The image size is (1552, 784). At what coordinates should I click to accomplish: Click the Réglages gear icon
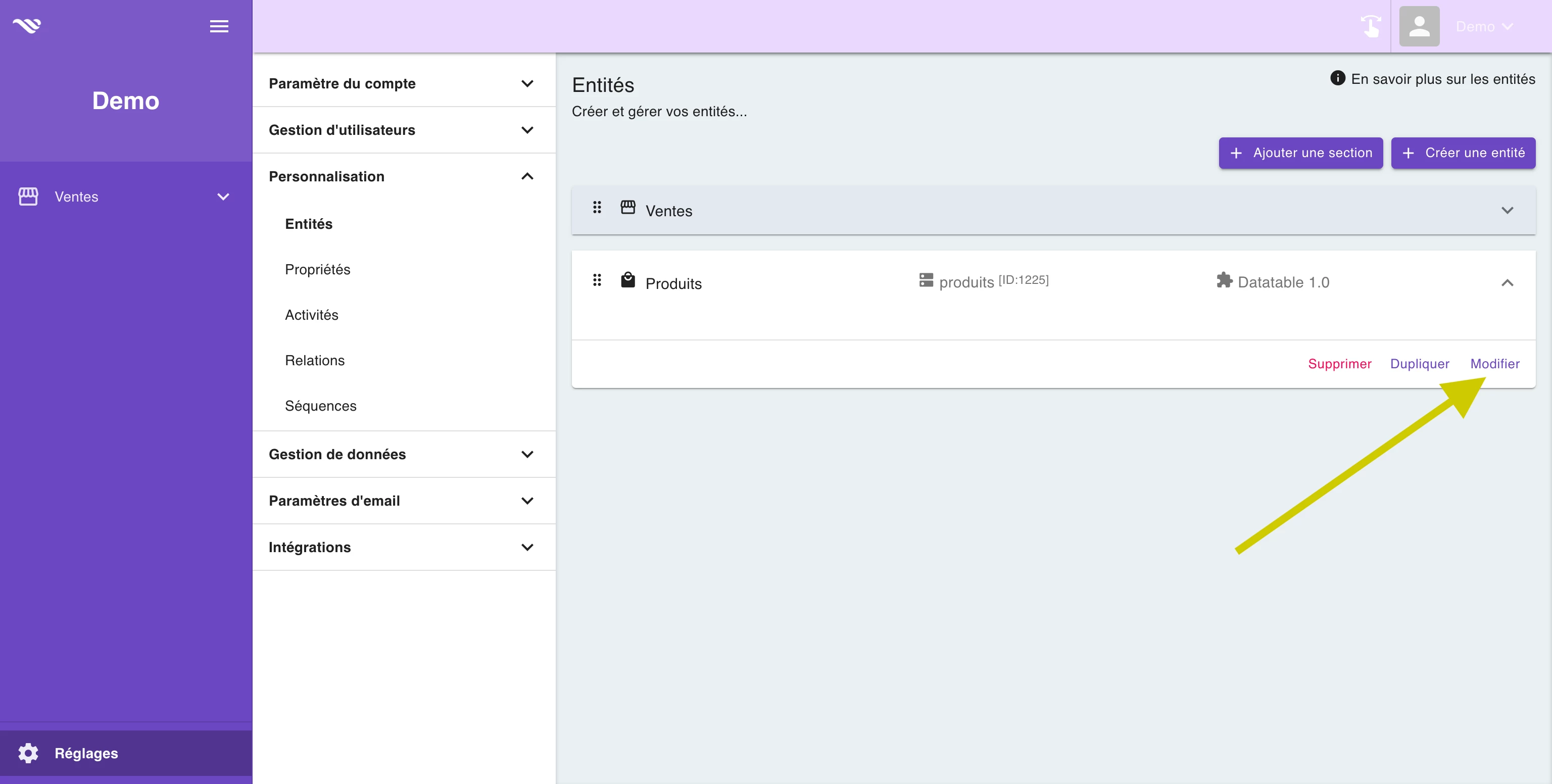coord(28,753)
